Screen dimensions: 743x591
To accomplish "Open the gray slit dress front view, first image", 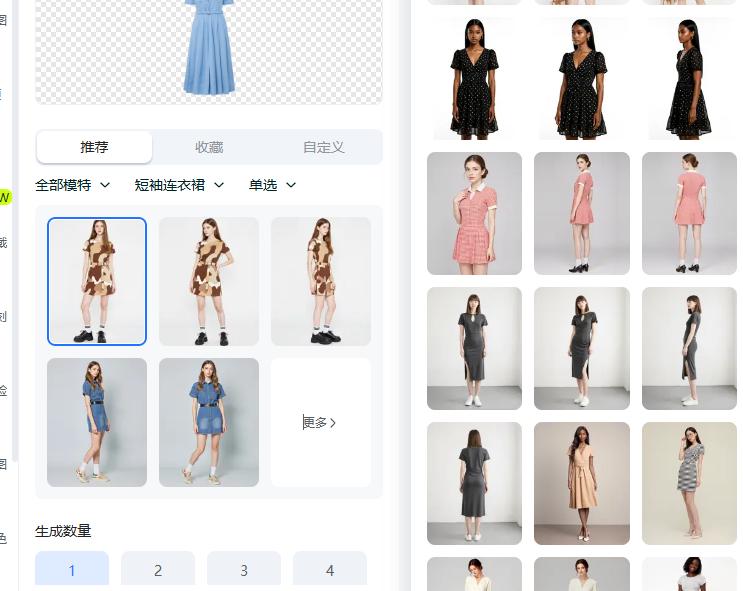I will tap(474, 348).
